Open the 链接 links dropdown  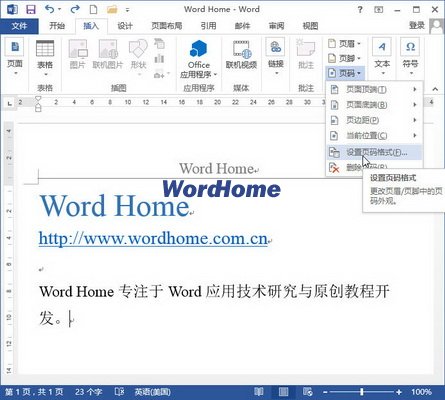[x=276, y=57]
